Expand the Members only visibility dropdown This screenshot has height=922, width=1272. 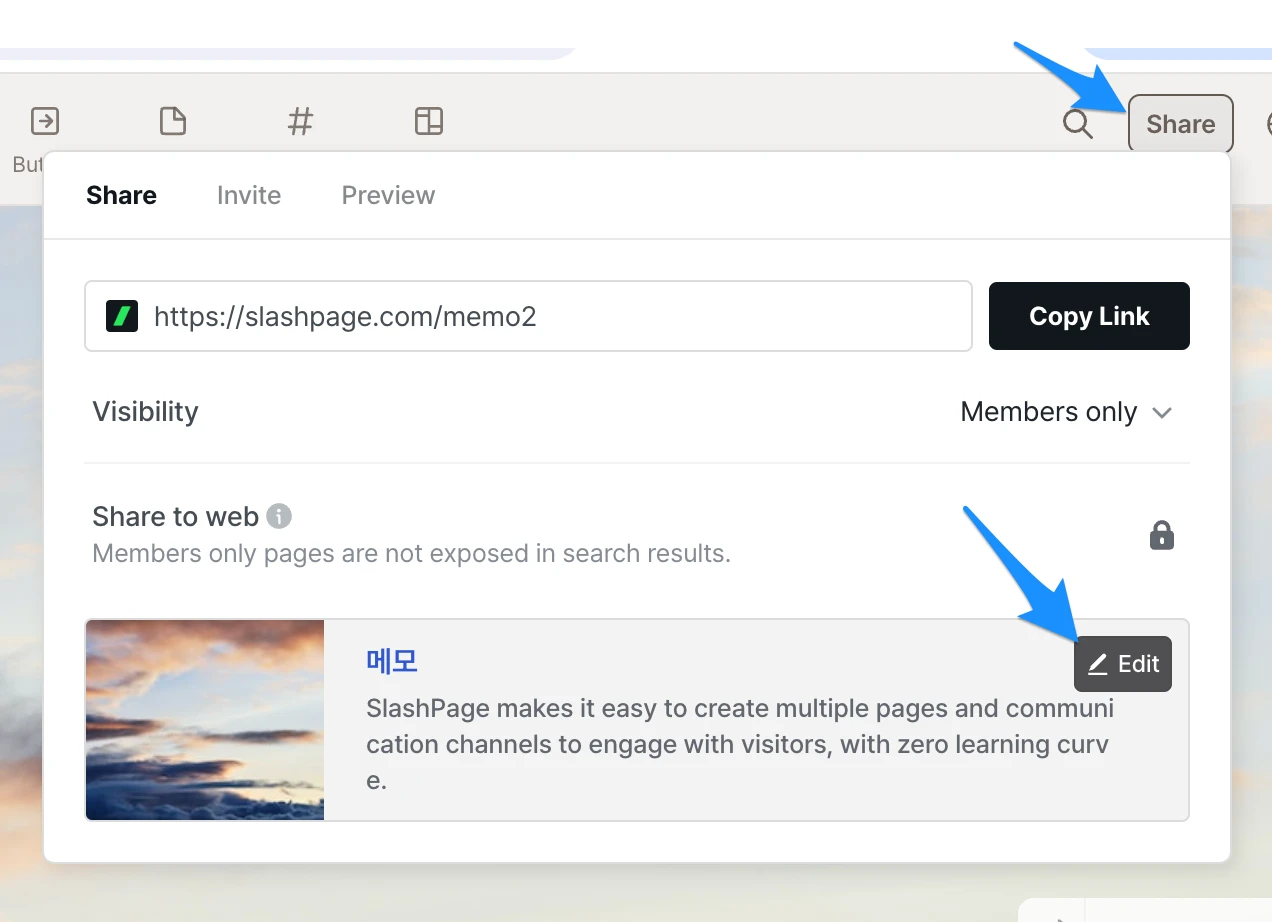click(1065, 412)
